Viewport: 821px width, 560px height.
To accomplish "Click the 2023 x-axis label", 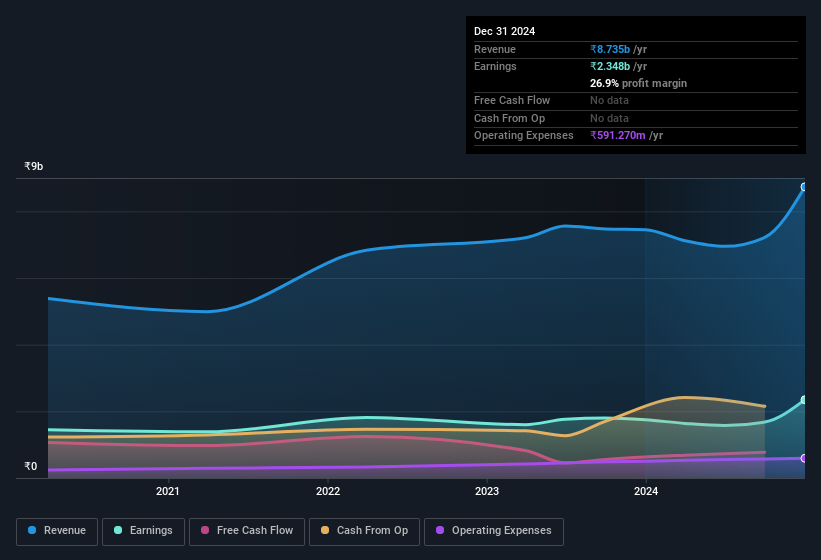I will (487, 491).
